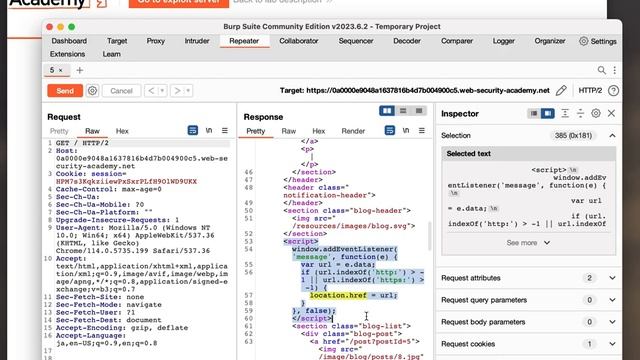
Task: Open send settings gear next to Send
Action: [x=92, y=91]
